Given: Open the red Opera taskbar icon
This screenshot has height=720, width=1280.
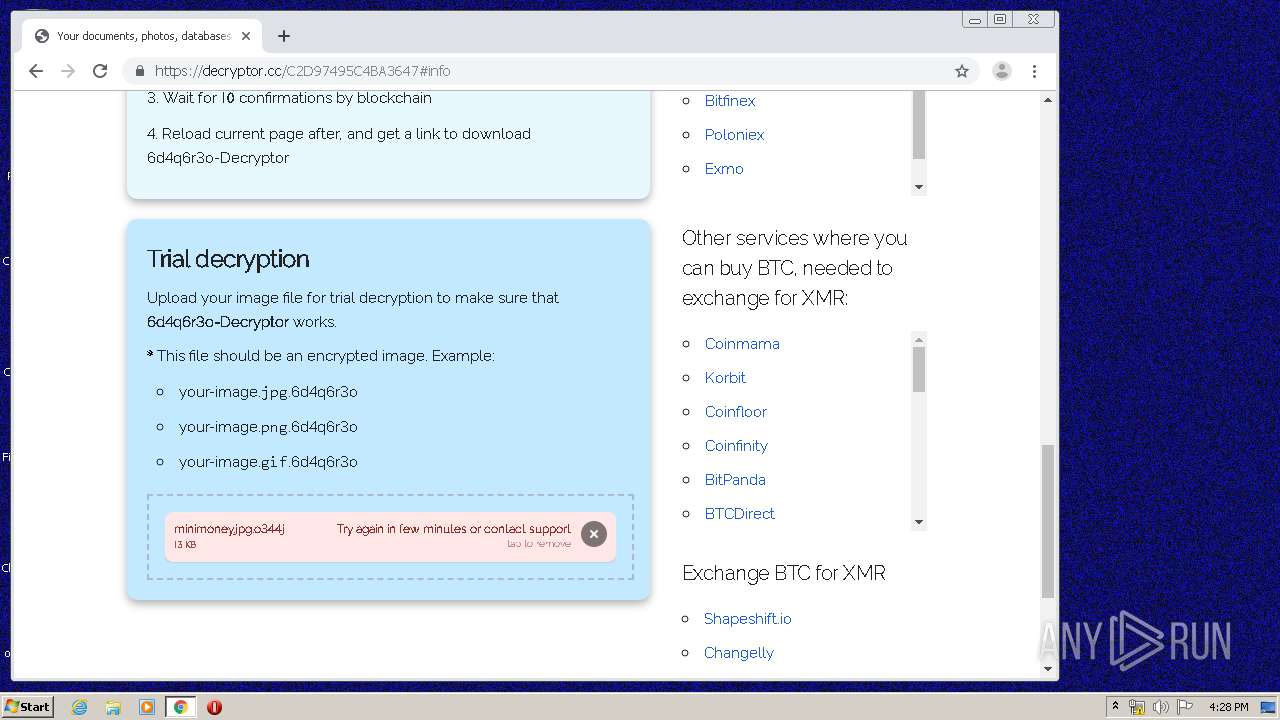Looking at the screenshot, I should (x=214, y=707).
